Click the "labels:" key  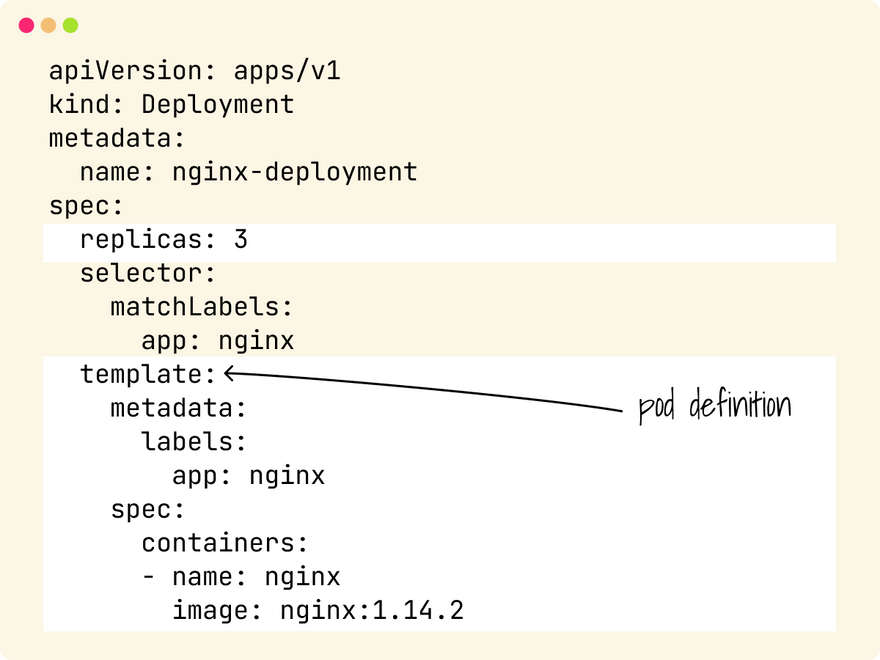pos(194,442)
